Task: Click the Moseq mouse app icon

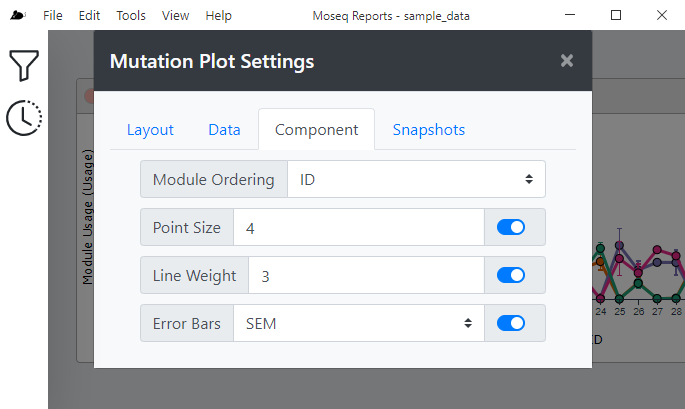Action: [18, 16]
